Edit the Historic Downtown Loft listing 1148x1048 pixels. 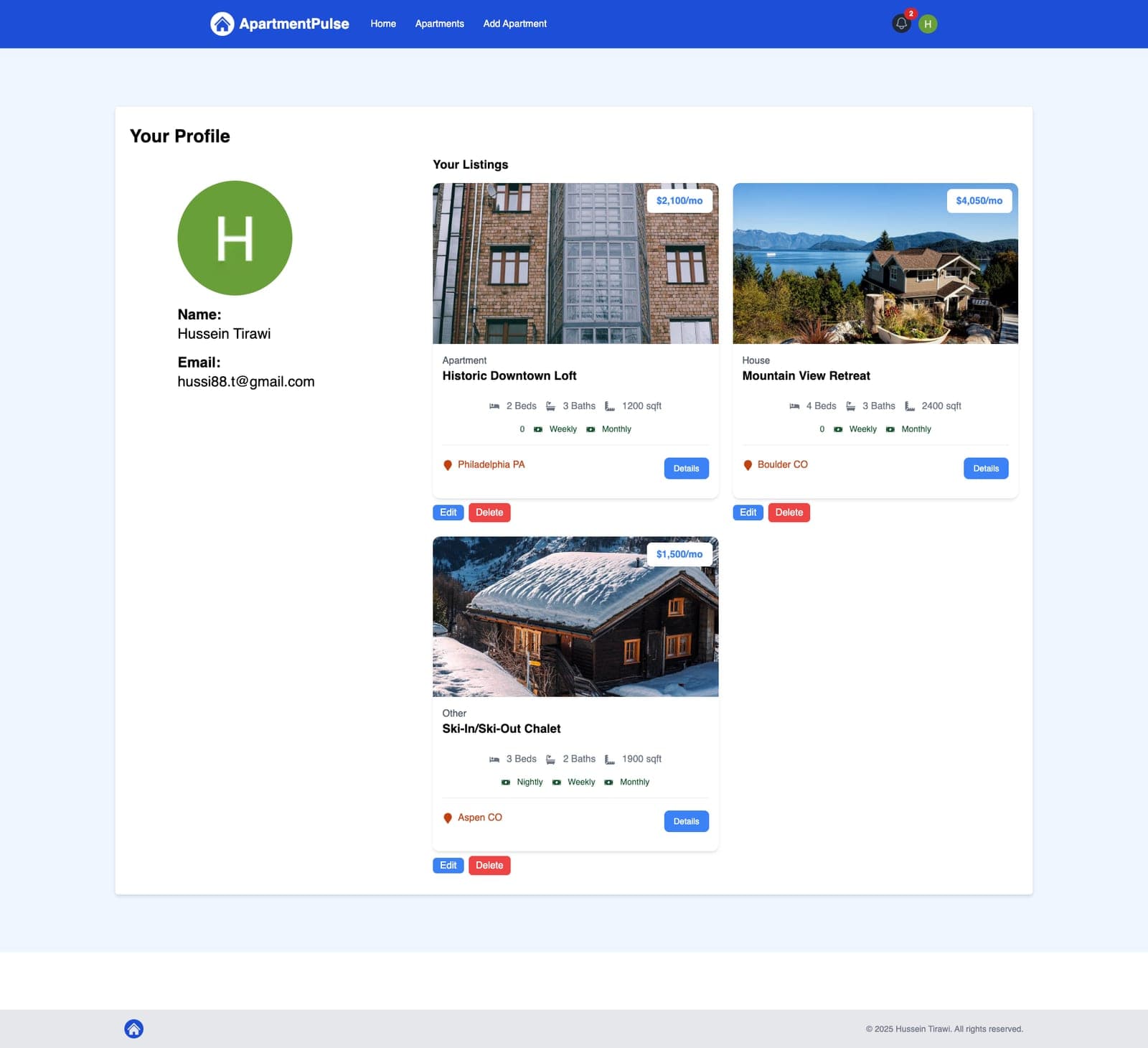tap(448, 513)
